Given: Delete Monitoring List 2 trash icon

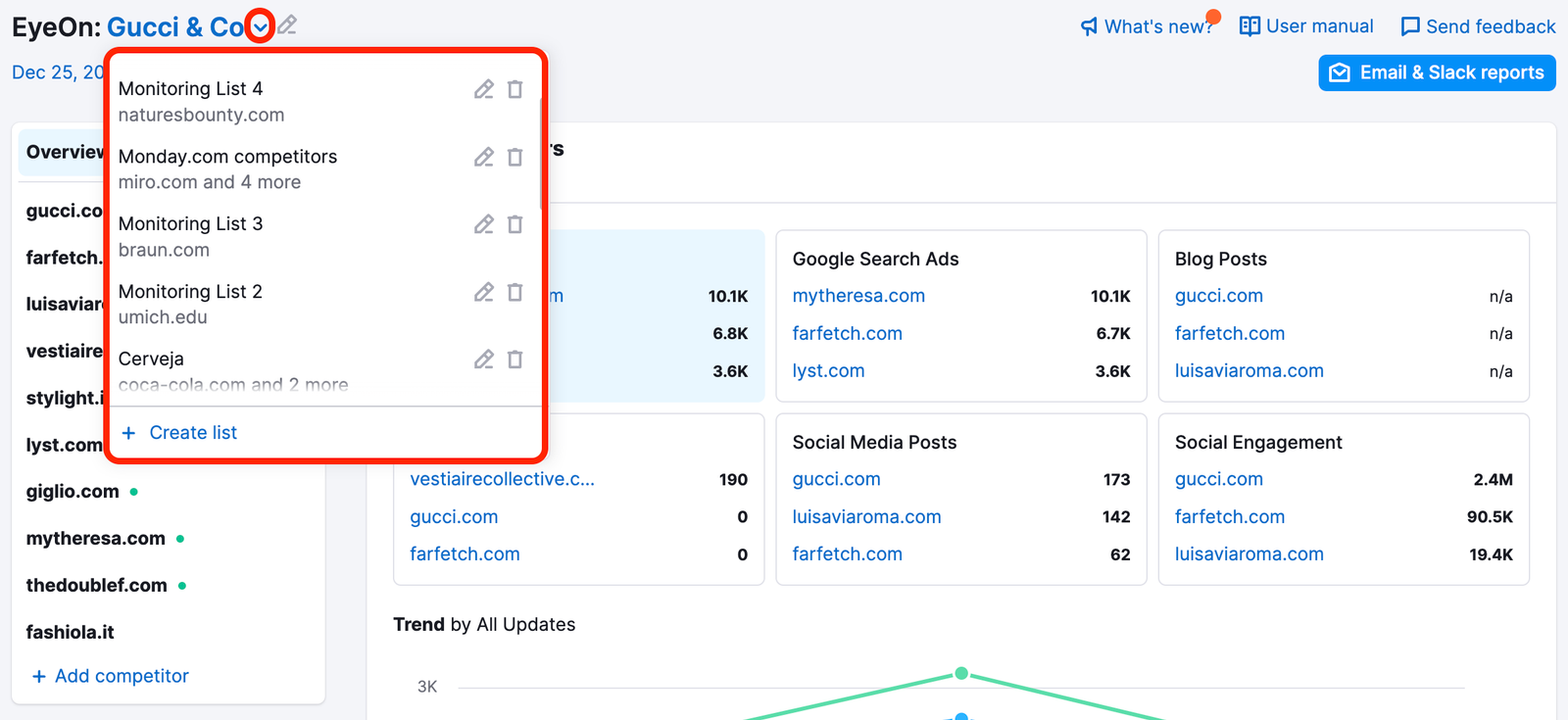Looking at the screenshot, I should [x=515, y=292].
